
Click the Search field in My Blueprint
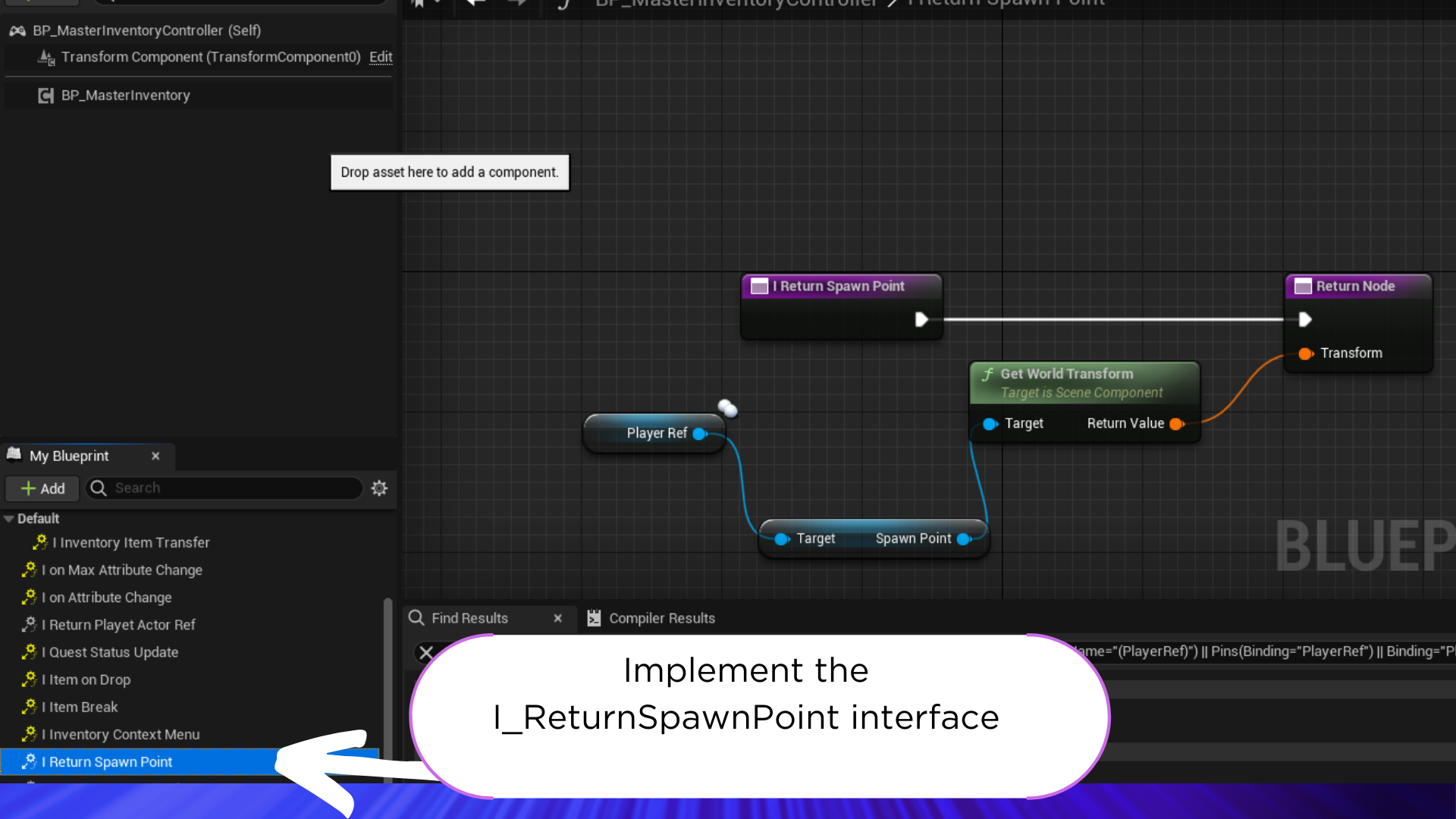click(225, 488)
